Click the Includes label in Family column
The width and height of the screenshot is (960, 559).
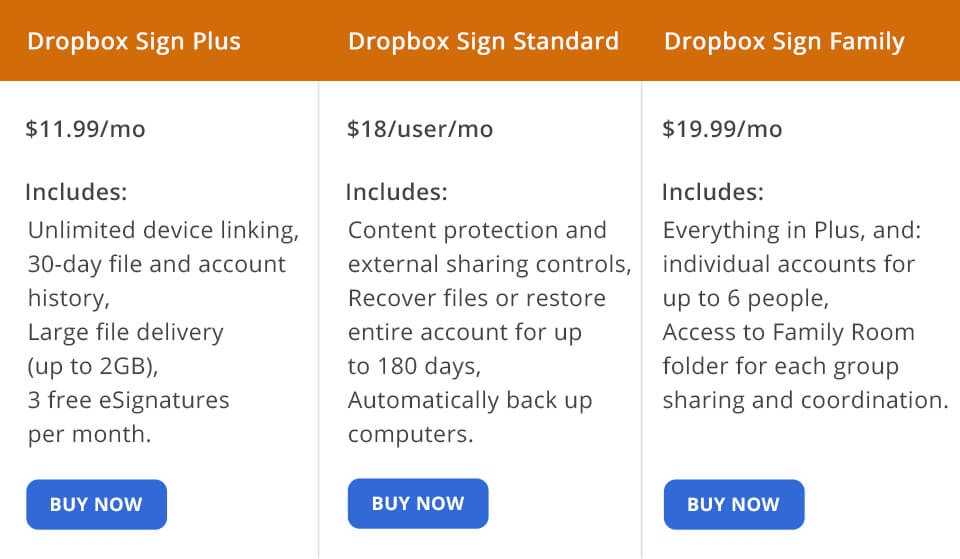[713, 192]
